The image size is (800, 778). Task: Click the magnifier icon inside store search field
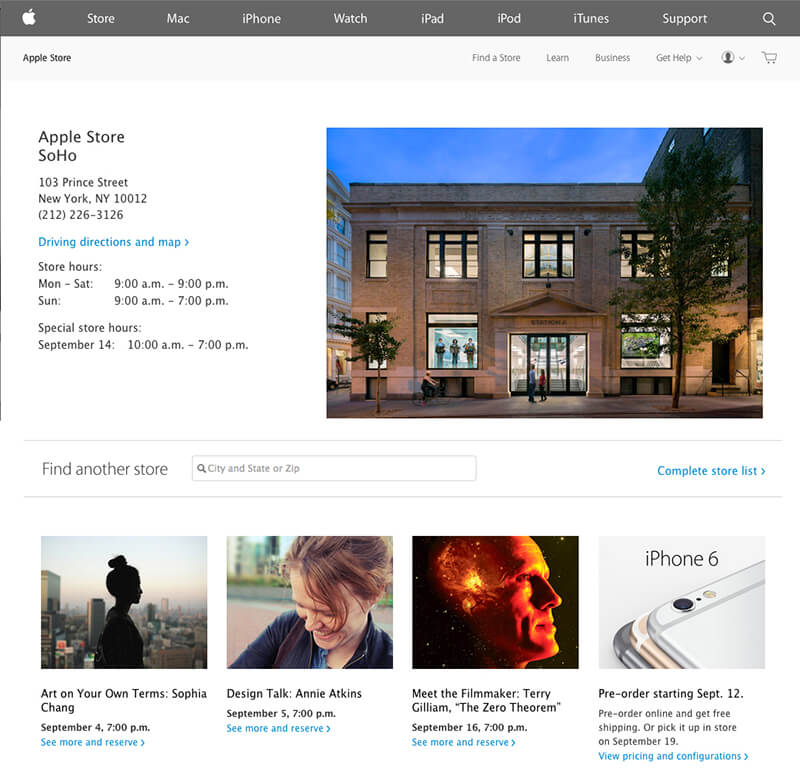(202, 468)
